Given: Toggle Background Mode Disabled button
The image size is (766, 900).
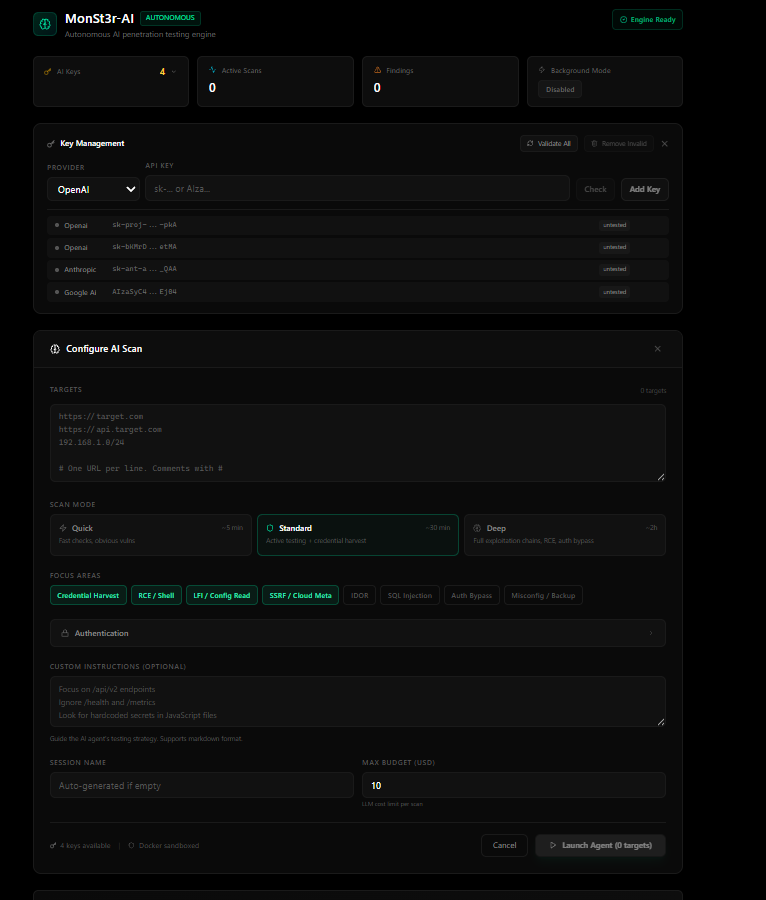Looking at the screenshot, I should click(560, 90).
